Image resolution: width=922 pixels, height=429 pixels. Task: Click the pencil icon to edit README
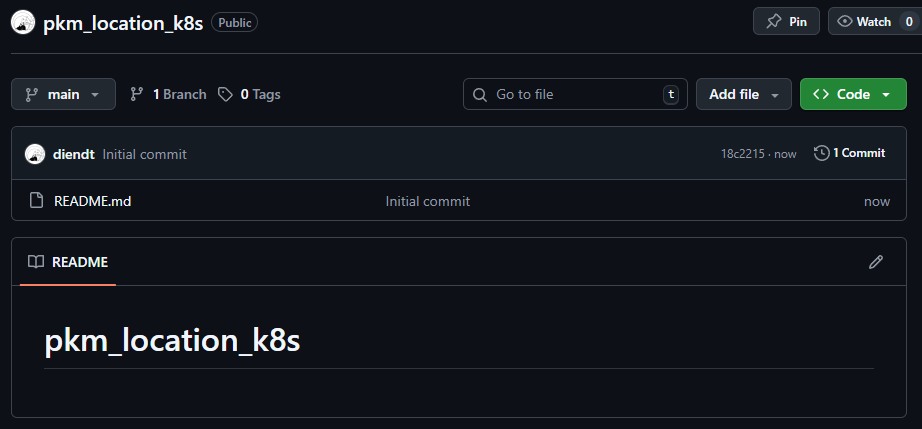(876, 262)
